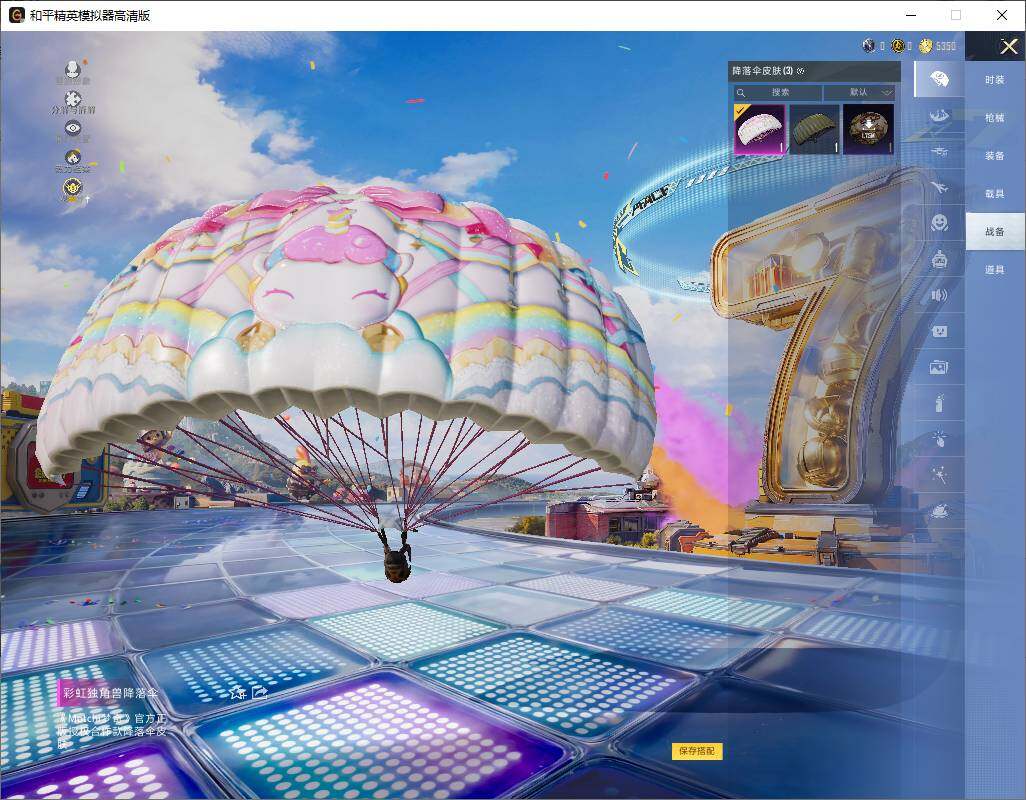
Task: Share the skin with the arrow icon
Action: (260, 691)
